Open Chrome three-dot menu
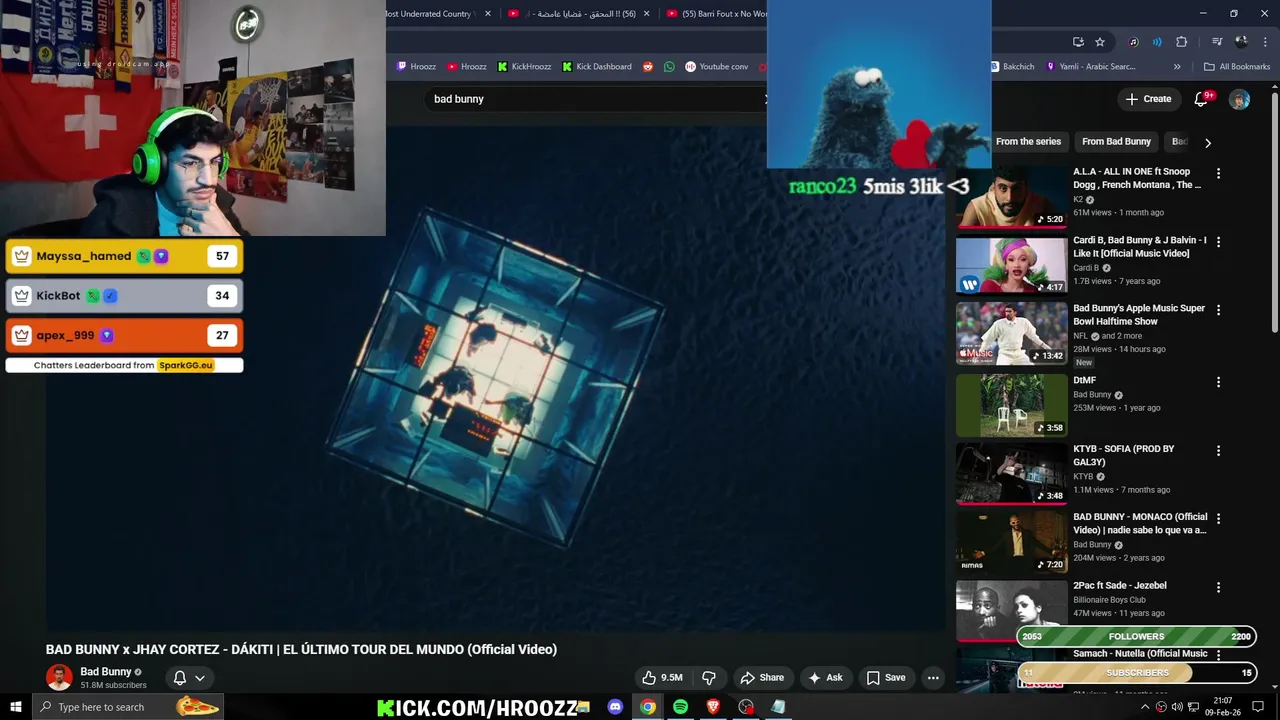The image size is (1280, 720). [x=1264, y=42]
